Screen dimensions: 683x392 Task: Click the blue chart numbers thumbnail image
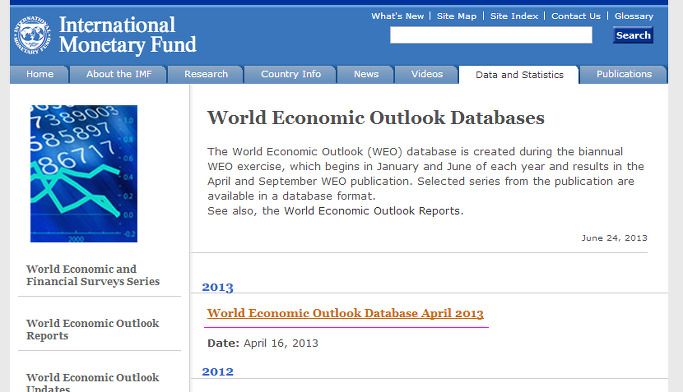[x=84, y=173]
